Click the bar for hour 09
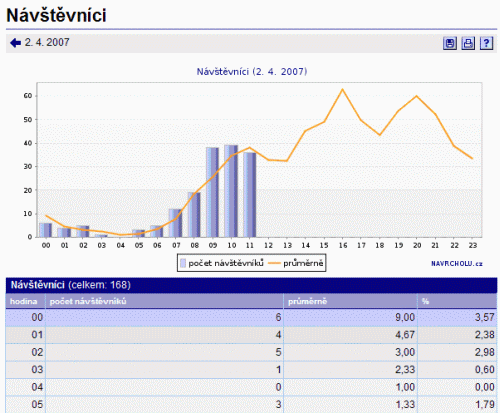Viewport: 500px width, 413px height. click(212, 192)
